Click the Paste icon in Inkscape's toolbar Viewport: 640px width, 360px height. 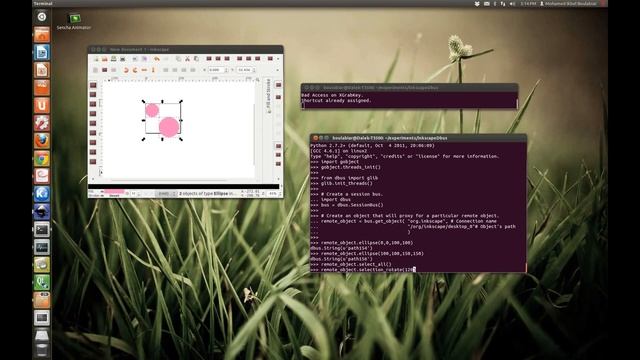196,59
